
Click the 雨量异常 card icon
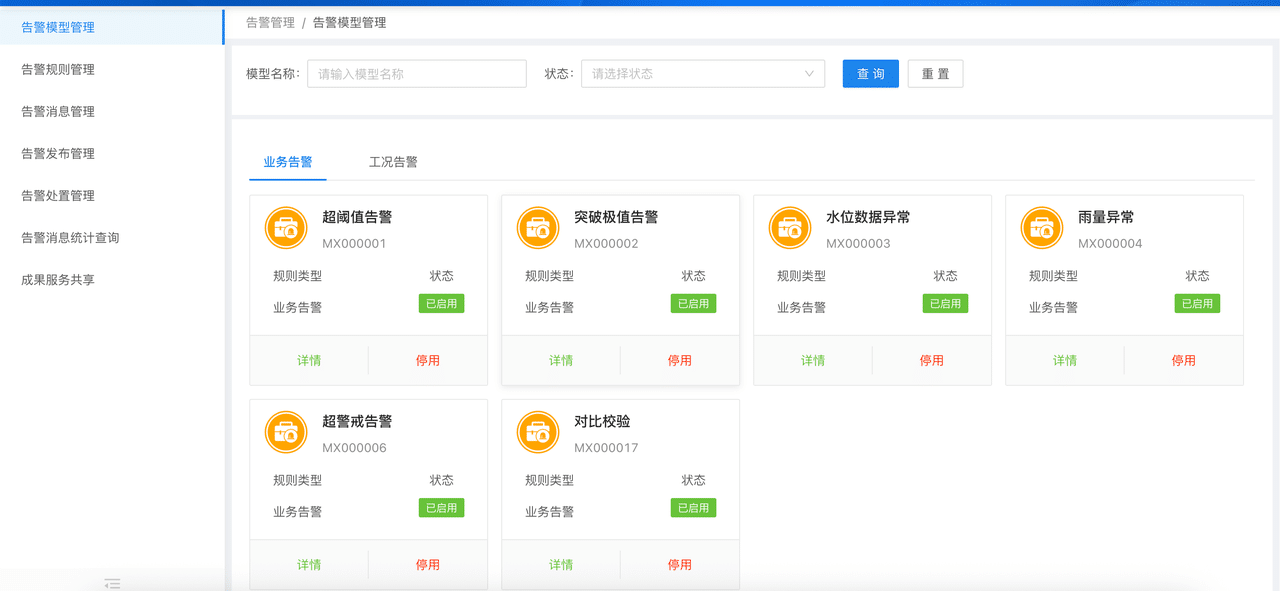click(1042, 228)
